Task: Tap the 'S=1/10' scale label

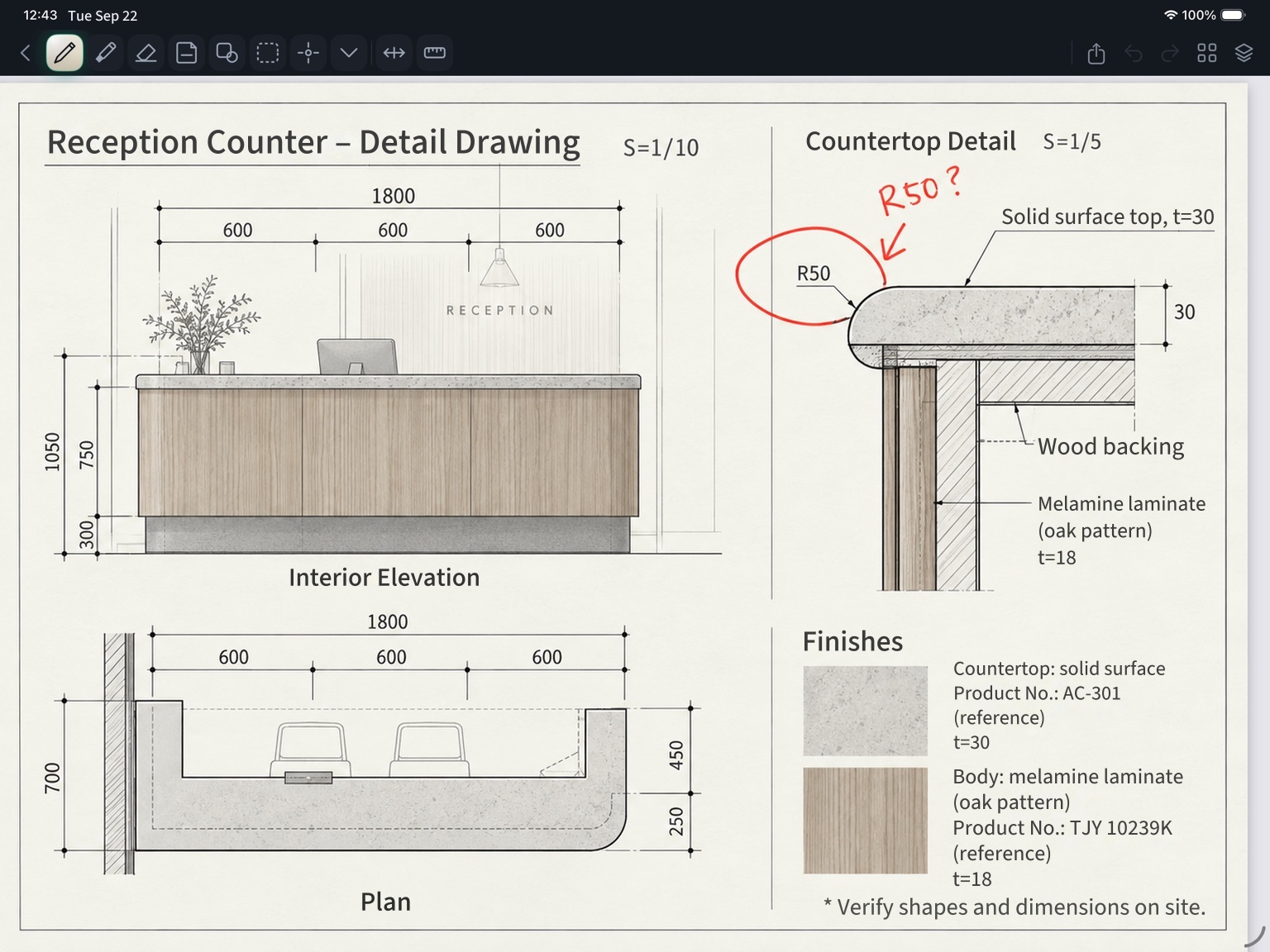Action: [x=661, y=148]
